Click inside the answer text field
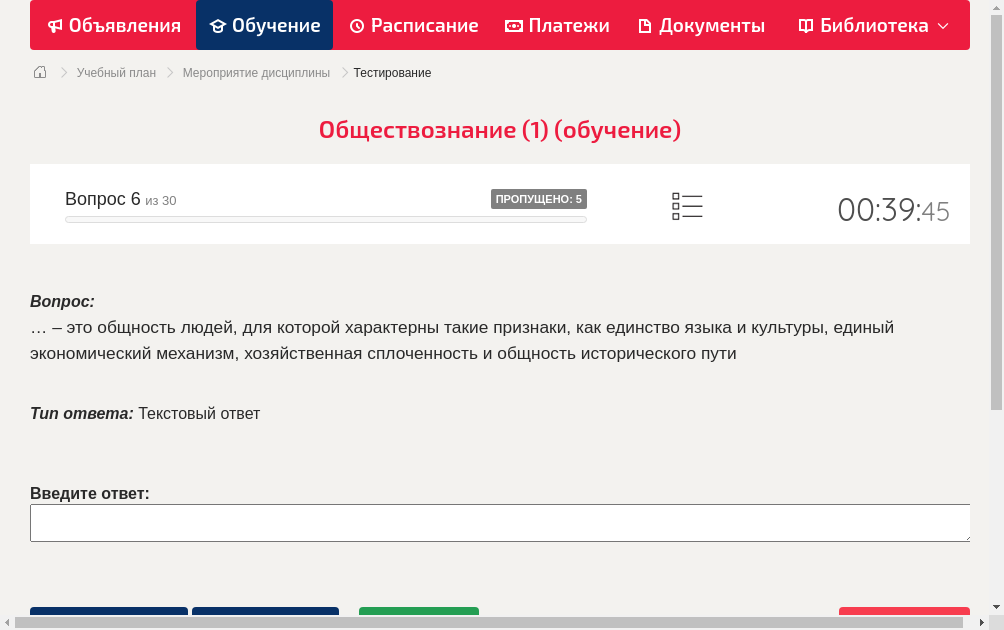 pos(500,522)
